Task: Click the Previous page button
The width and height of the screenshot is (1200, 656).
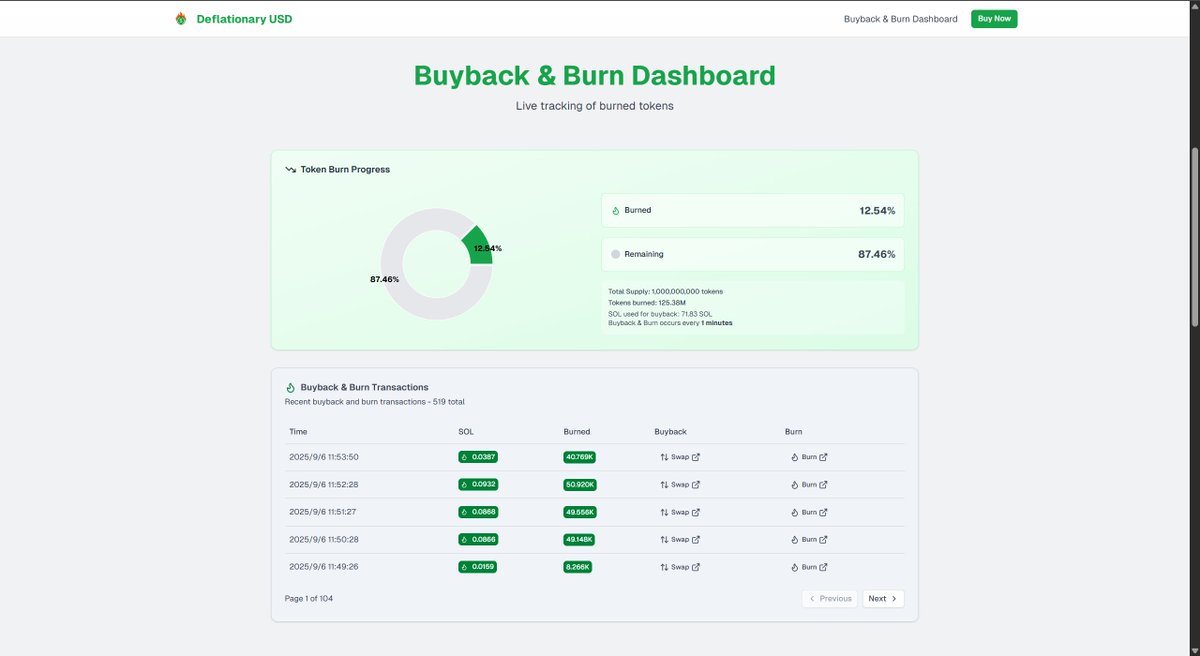Action: (829, 599)
